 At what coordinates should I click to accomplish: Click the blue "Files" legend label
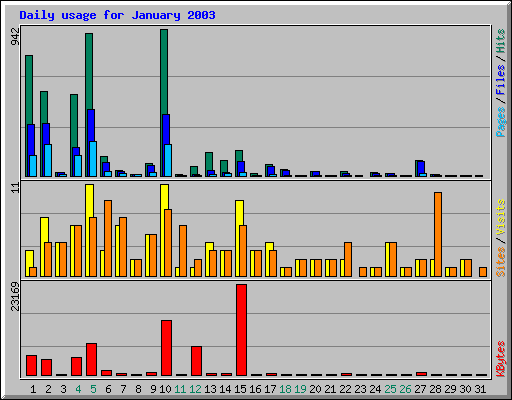[501, 79]
